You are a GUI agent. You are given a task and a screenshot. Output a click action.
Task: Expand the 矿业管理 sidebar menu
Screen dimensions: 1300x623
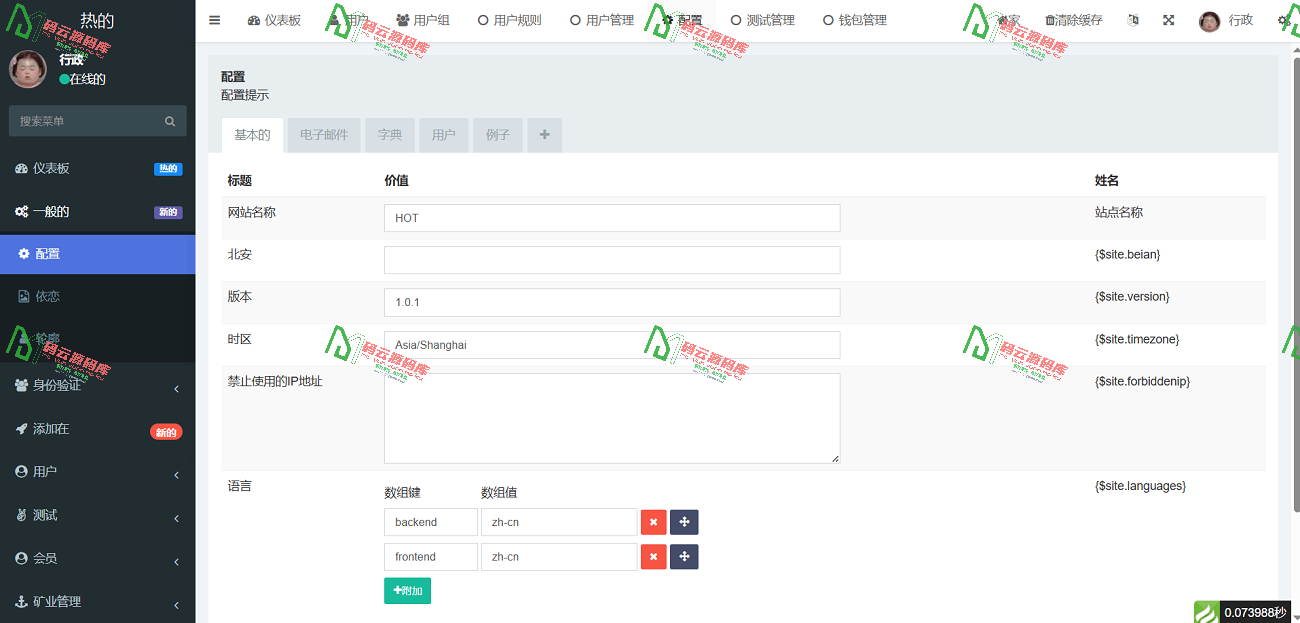coord(97,602)
